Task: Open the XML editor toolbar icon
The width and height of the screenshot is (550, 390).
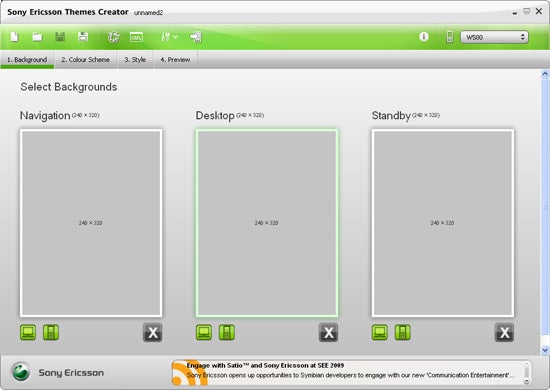Action: (136, 37)
